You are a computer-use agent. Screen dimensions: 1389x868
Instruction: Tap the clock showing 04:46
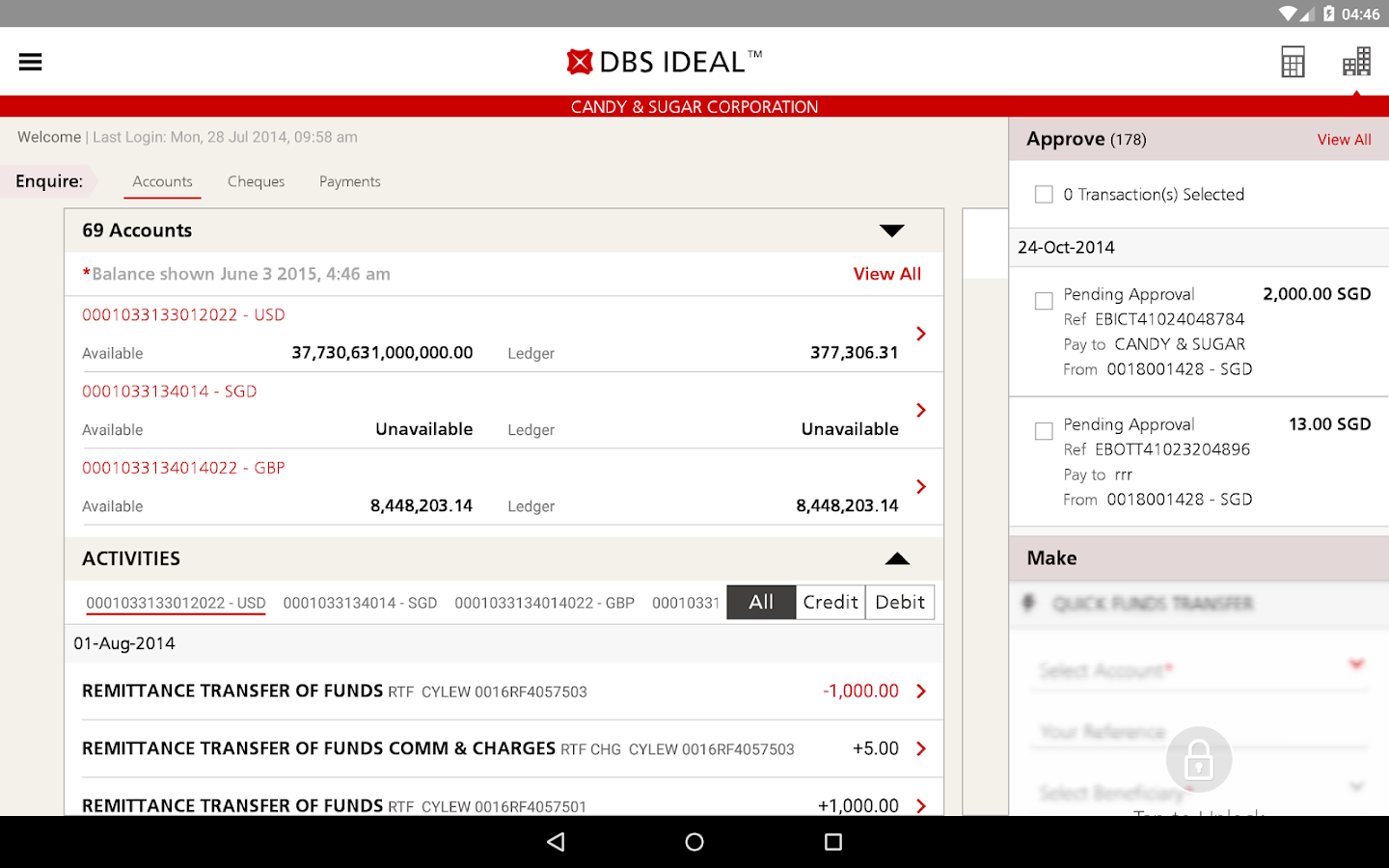click(x=1360, y=14)
